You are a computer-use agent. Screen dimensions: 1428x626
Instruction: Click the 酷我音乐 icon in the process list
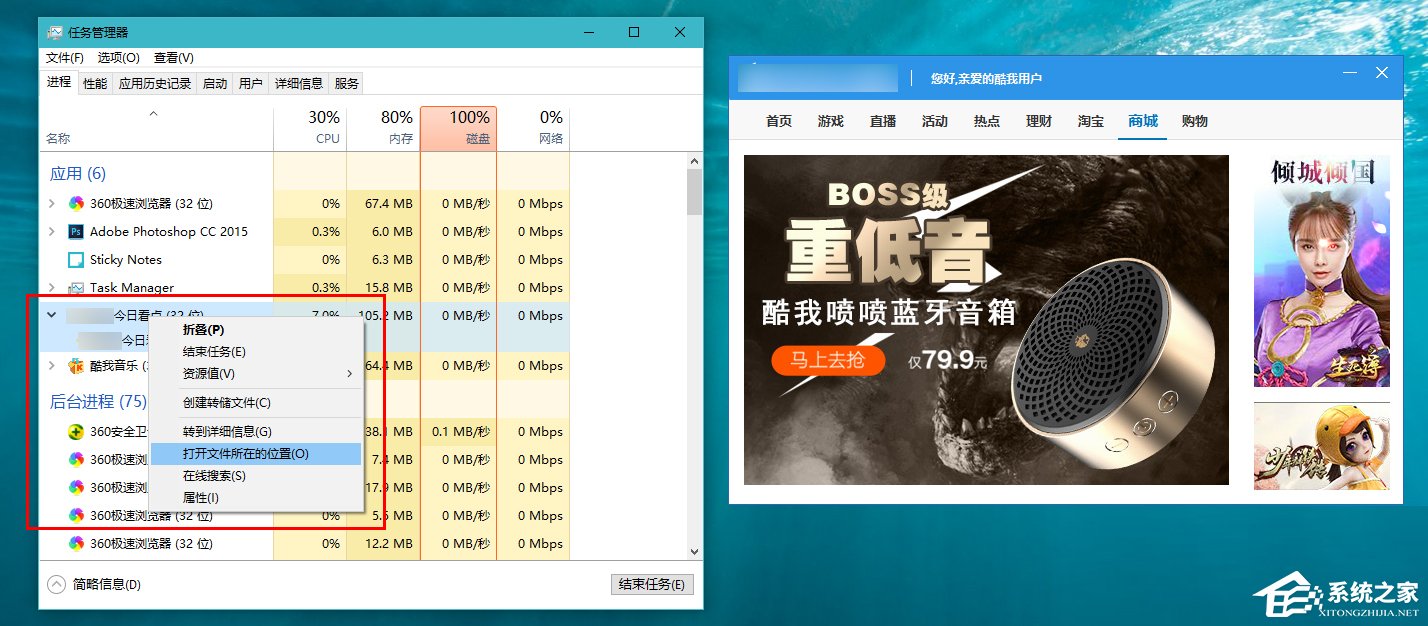(x=74, y=366)
